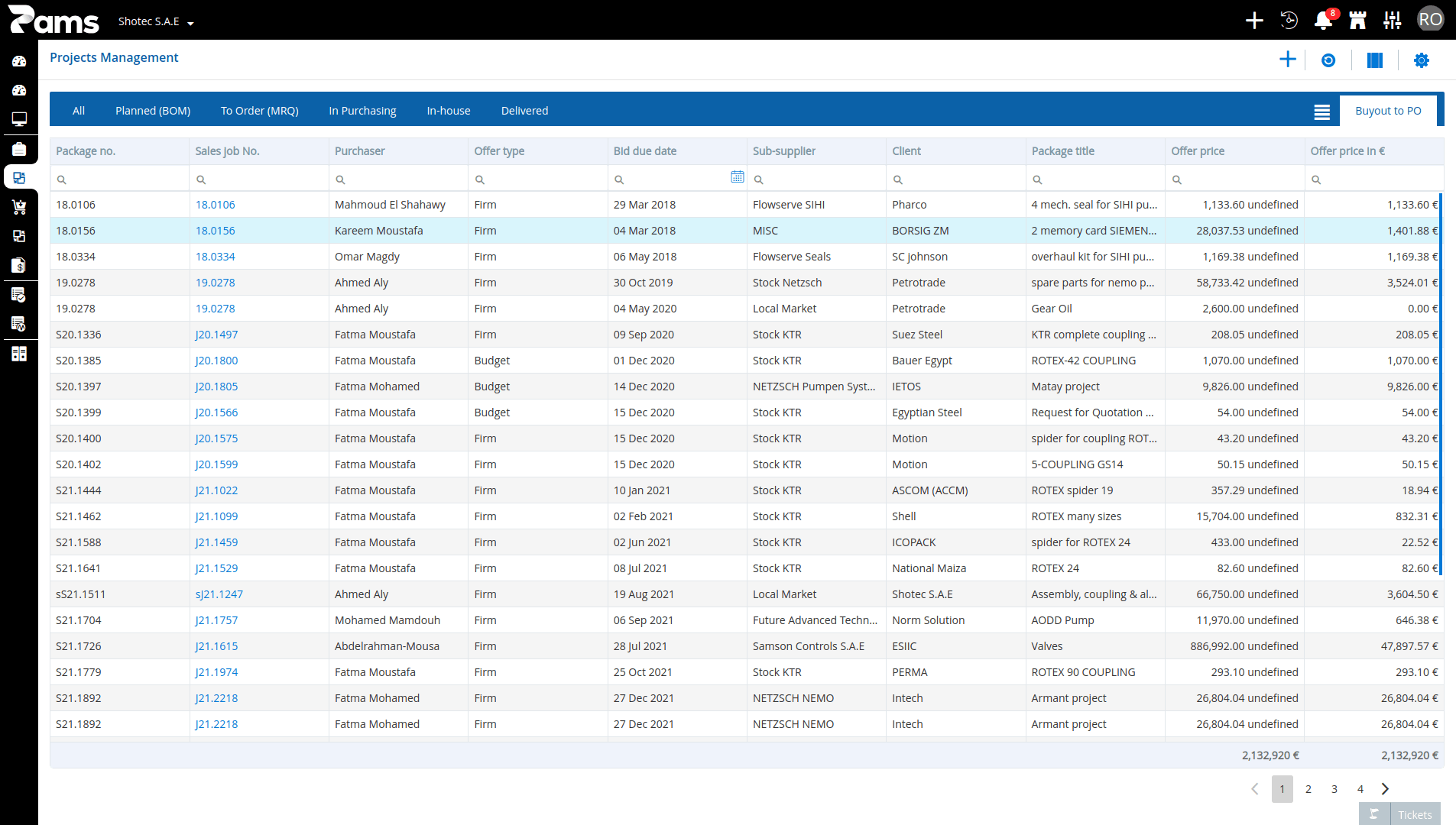Open the calendar picker in Bid due date filter
1456x825 pixels.
point(738,177)
